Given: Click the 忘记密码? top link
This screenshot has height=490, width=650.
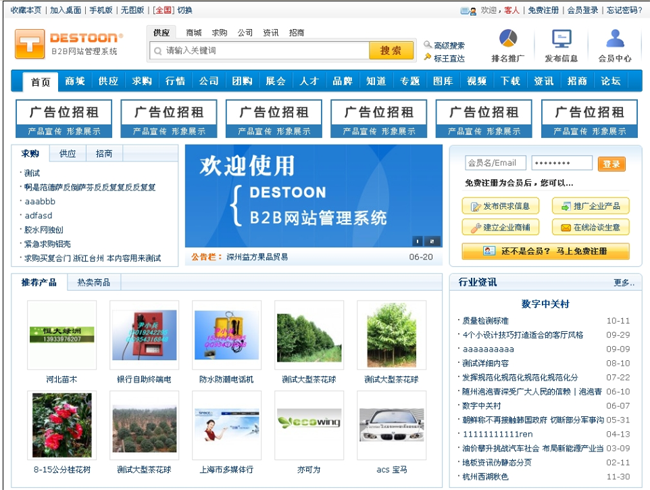Looking at the screenshot, I should coord(624,10).
